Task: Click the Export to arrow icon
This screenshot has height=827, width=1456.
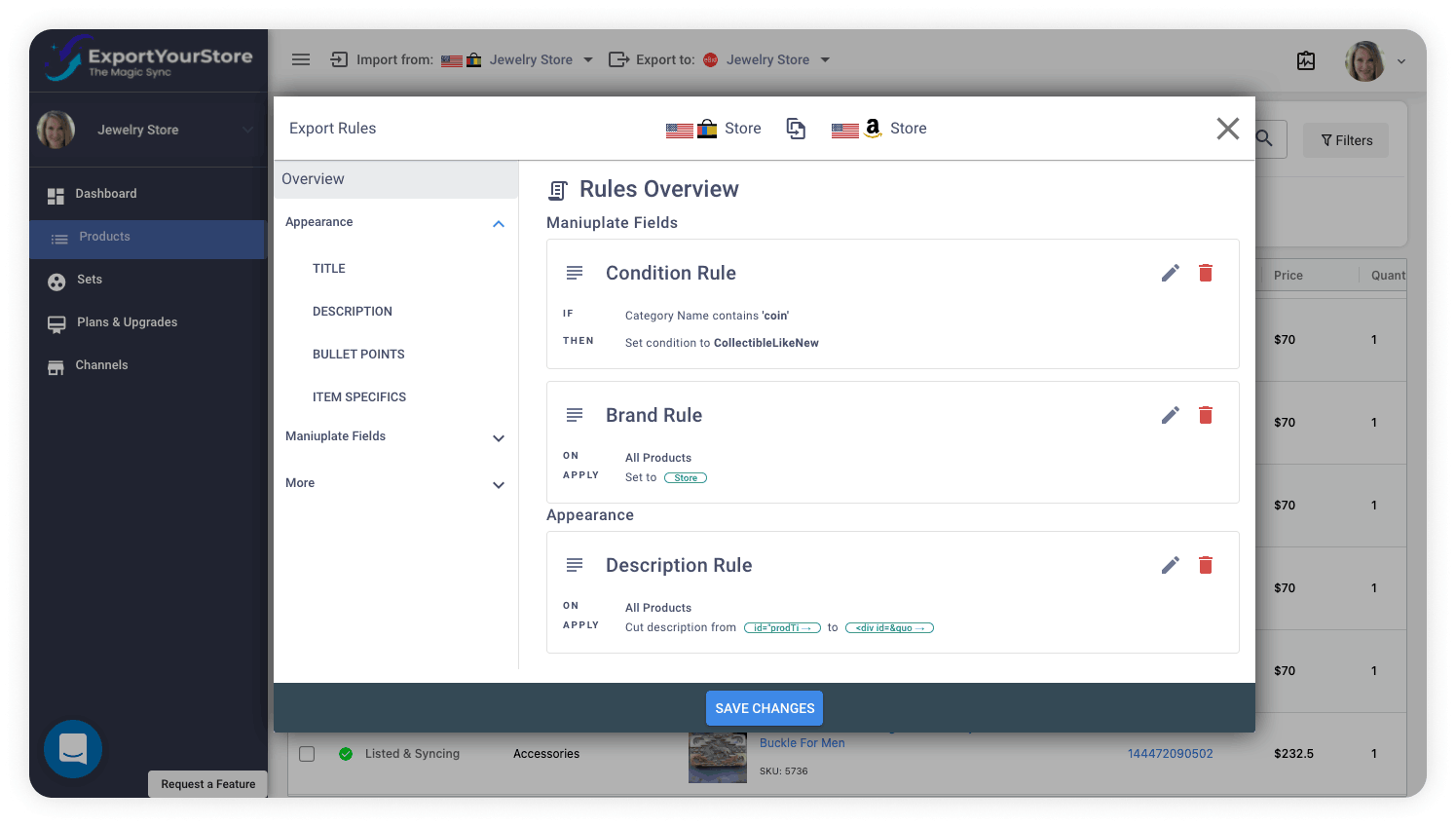Action: pos(618,59)
